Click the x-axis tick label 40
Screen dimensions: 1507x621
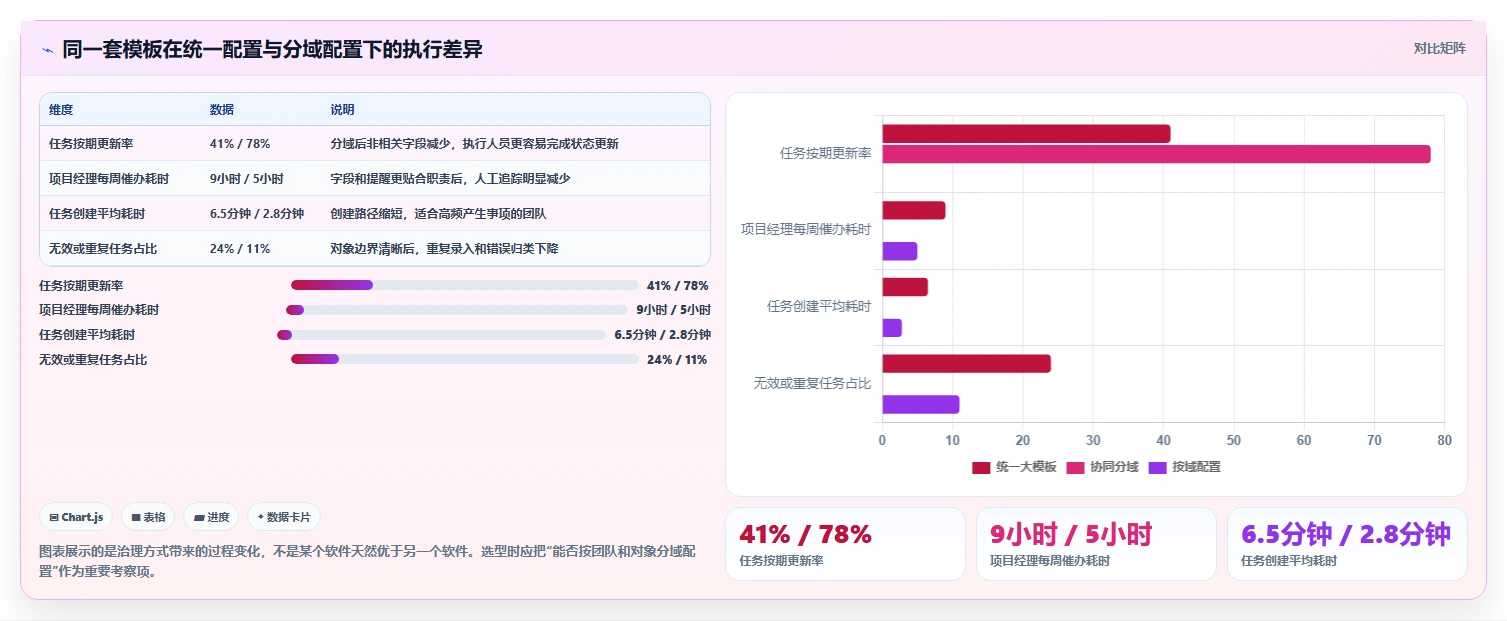(1163, 440)
